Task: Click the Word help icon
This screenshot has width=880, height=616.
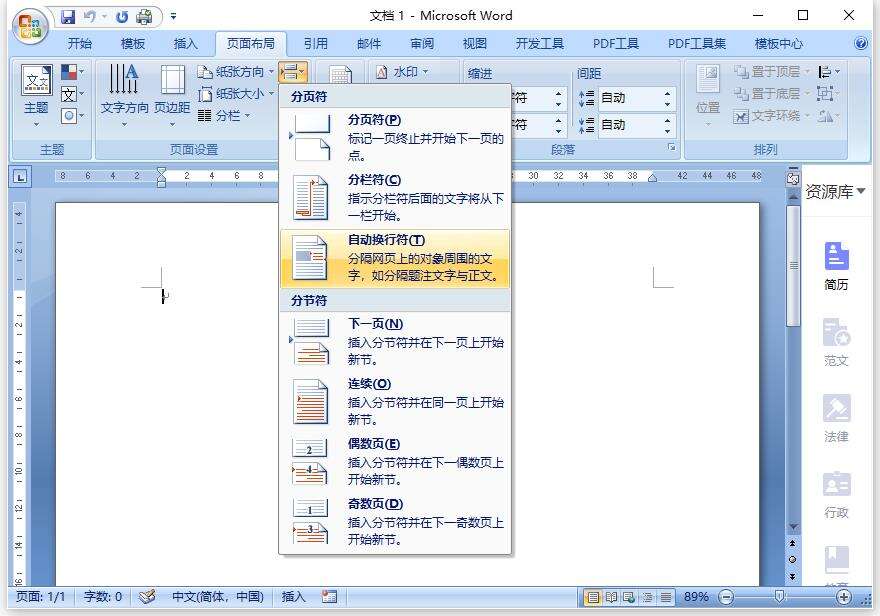Action: [x=860, y=43]
